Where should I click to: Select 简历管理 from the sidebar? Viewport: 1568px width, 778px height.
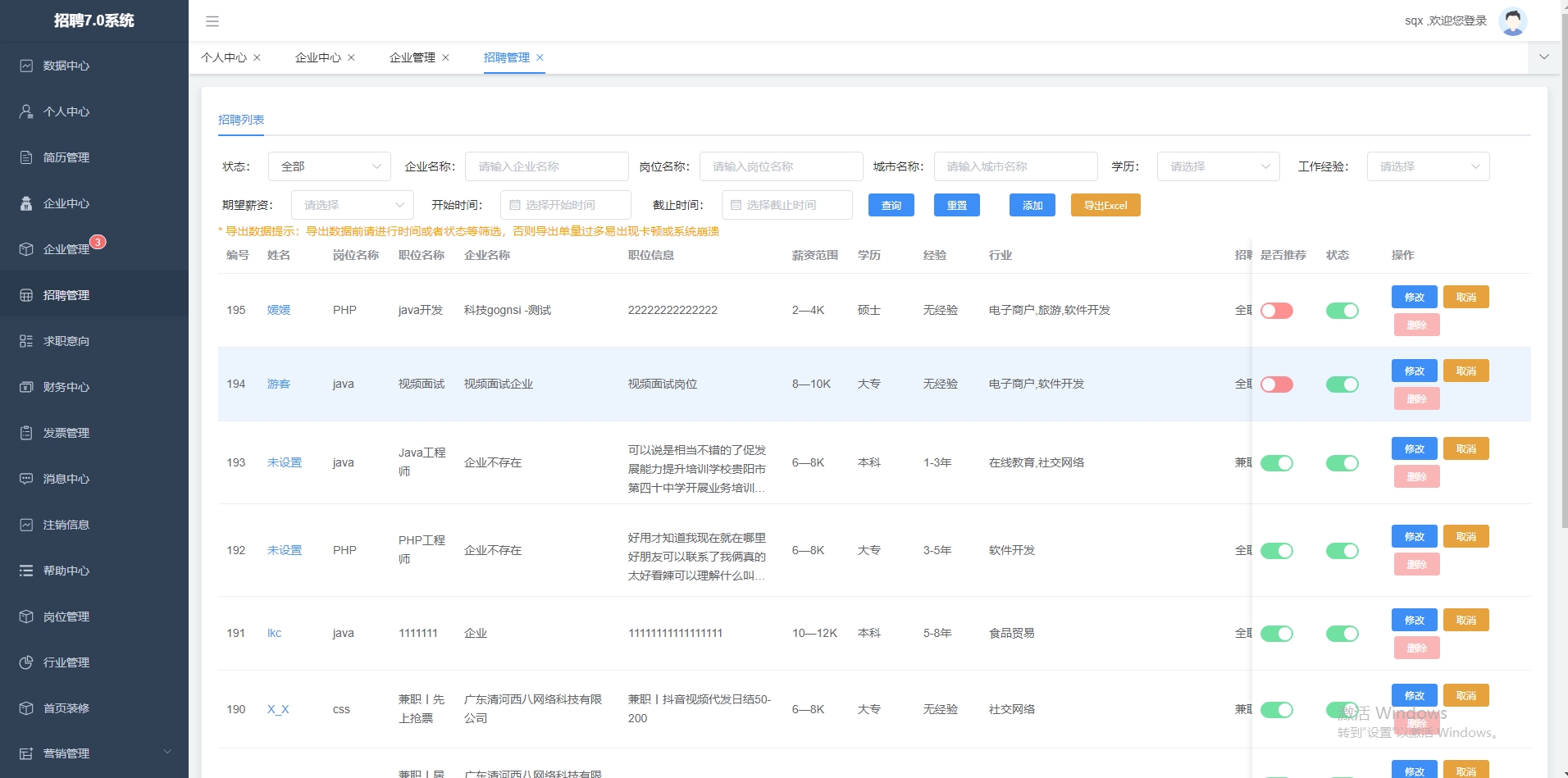click(x=67, y=157)
